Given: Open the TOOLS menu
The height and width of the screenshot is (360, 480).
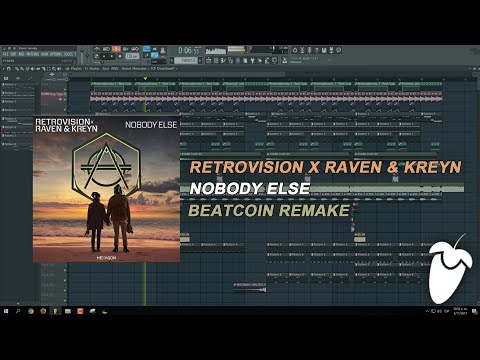Looking at the screenshot, I should 68,54.
